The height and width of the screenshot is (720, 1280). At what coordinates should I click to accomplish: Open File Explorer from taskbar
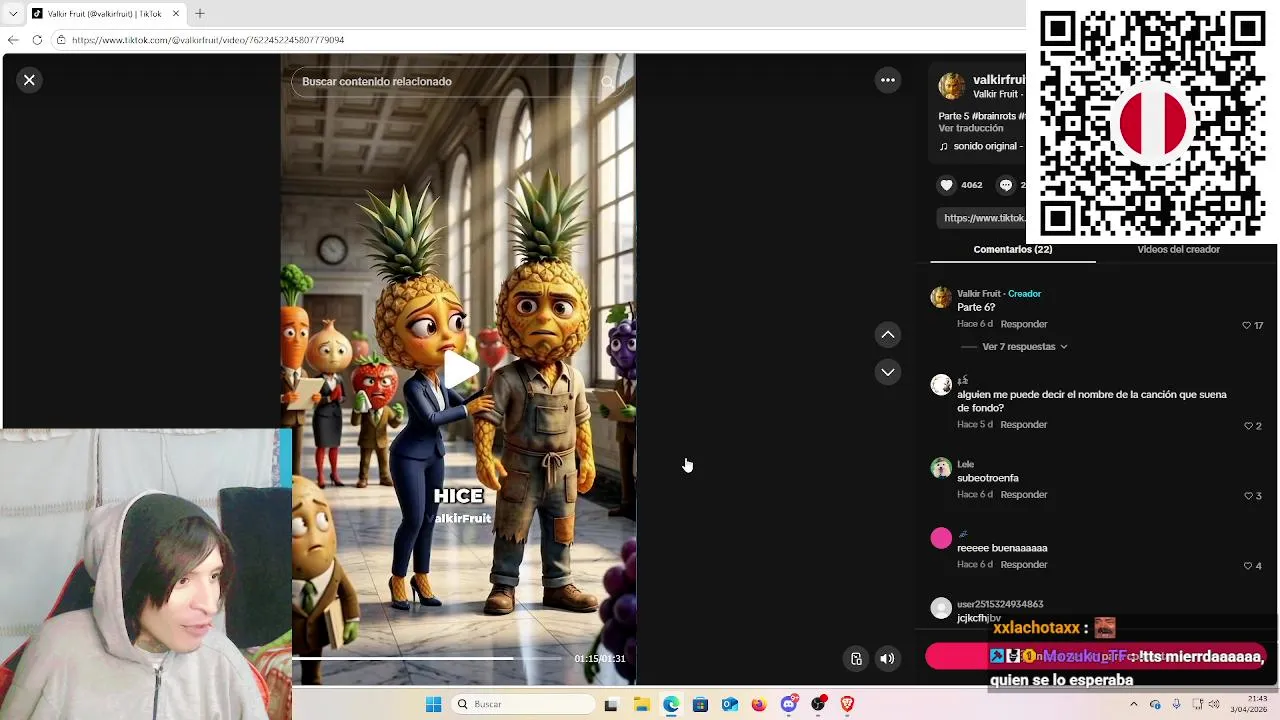[x=641, y=705]
